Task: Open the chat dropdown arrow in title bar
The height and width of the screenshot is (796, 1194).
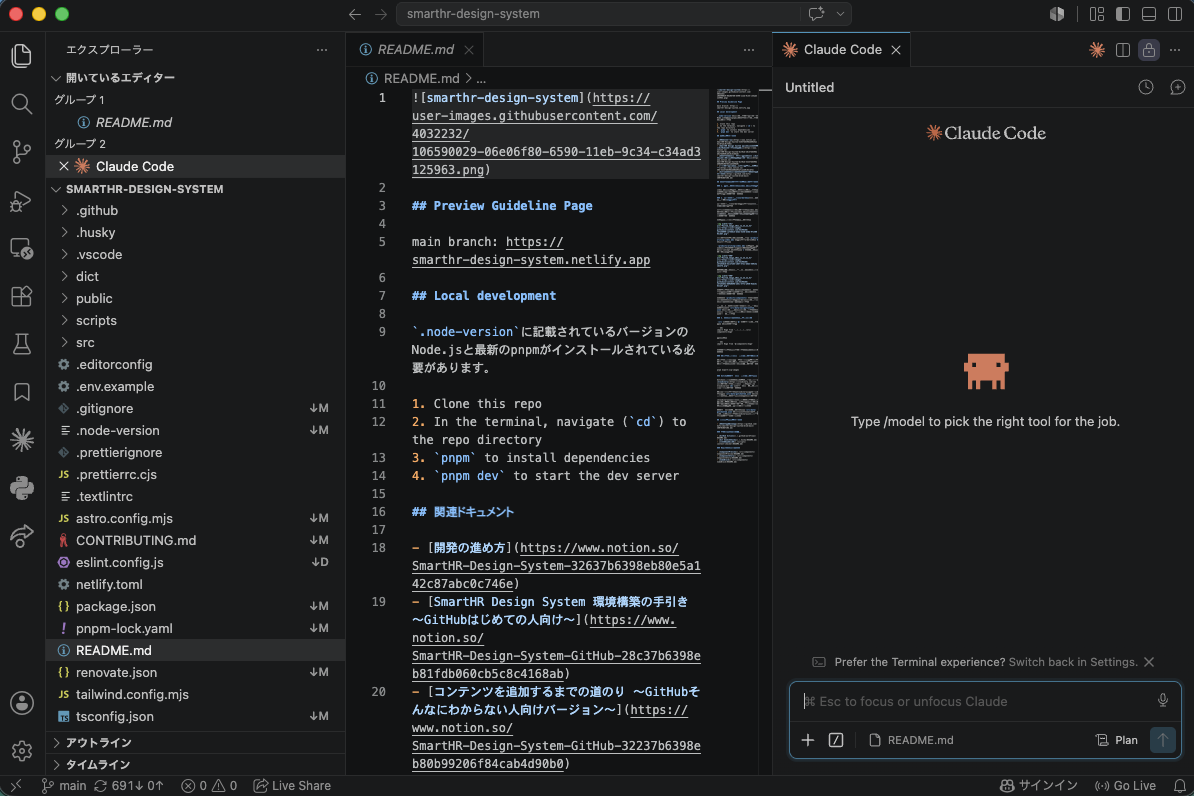Action: coord(840,14)
